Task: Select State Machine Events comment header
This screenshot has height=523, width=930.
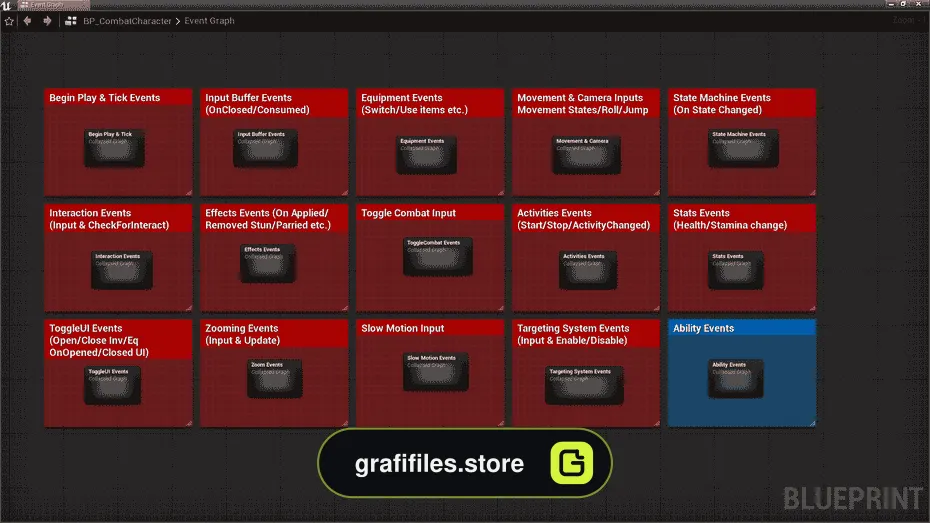Action: tap(742, 104)
